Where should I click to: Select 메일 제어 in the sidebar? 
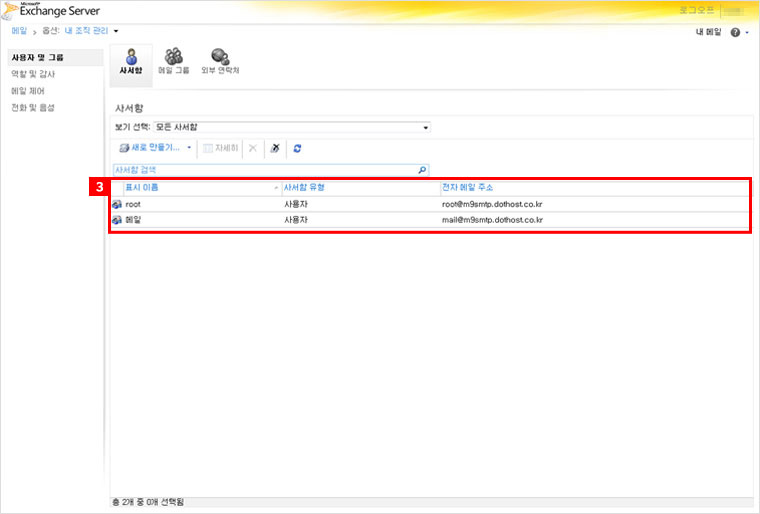point(28,90)
